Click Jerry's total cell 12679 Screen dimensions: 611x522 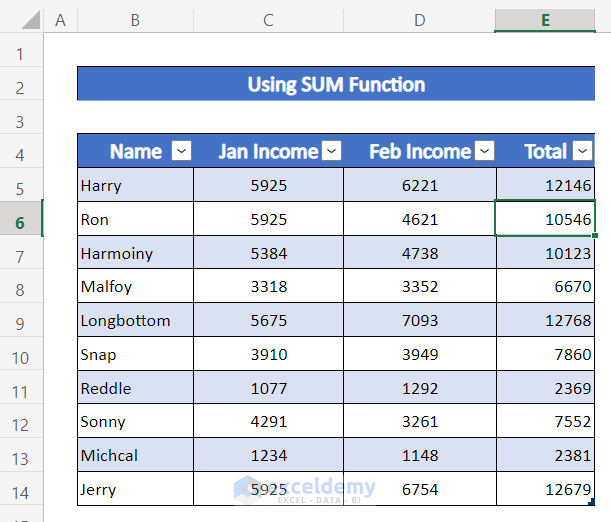(x=545, y=489)
